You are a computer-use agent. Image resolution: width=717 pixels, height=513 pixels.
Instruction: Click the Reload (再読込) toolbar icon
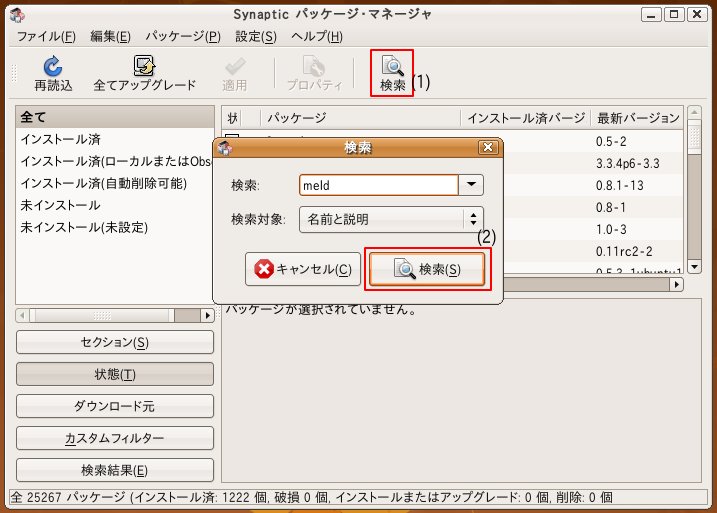click(x=53, y=67)
